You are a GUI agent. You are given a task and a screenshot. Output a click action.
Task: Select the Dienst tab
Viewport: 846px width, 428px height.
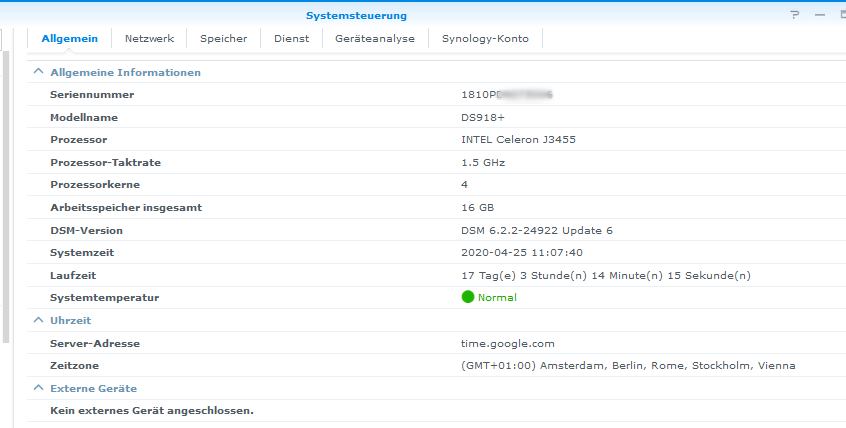[291, 38]
